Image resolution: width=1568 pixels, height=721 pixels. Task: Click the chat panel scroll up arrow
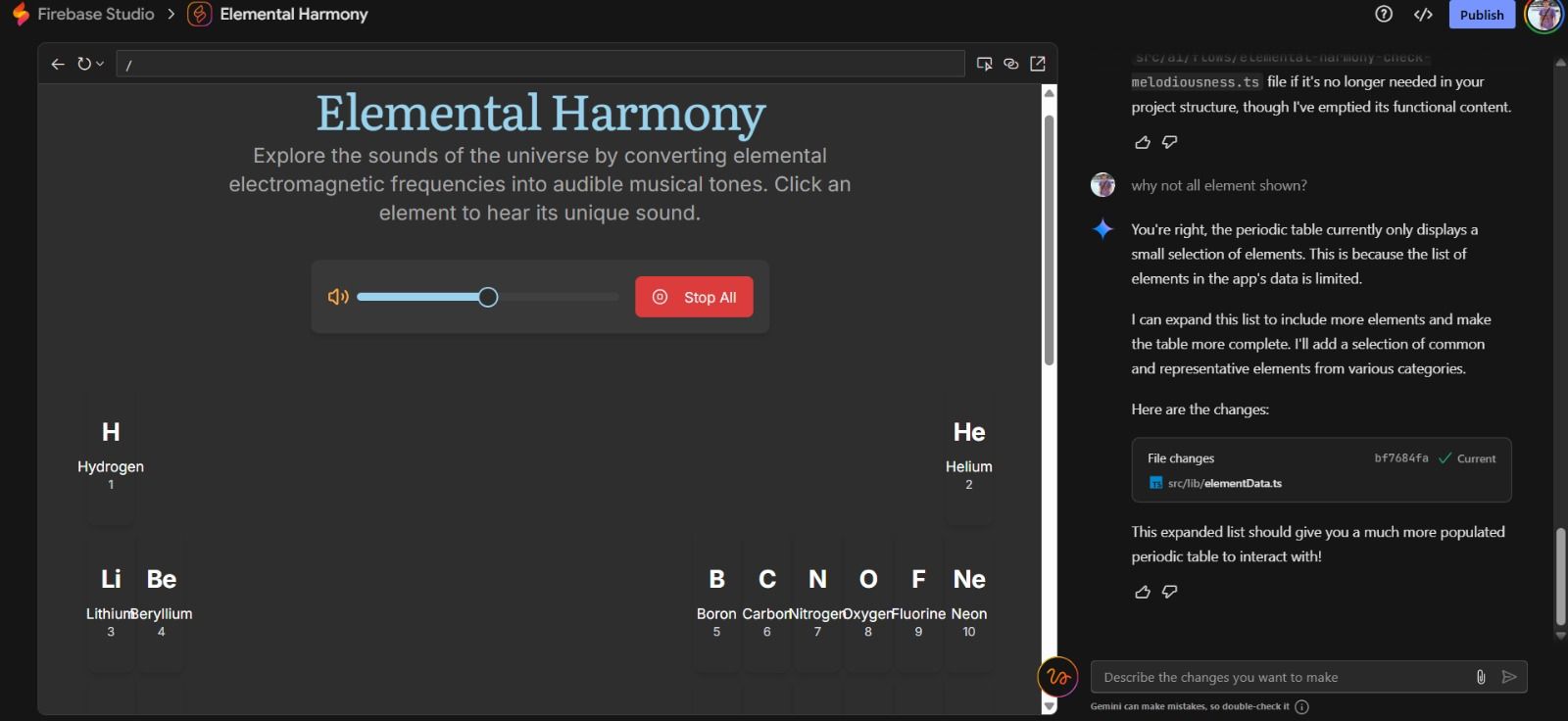(x=1560, y=63)
